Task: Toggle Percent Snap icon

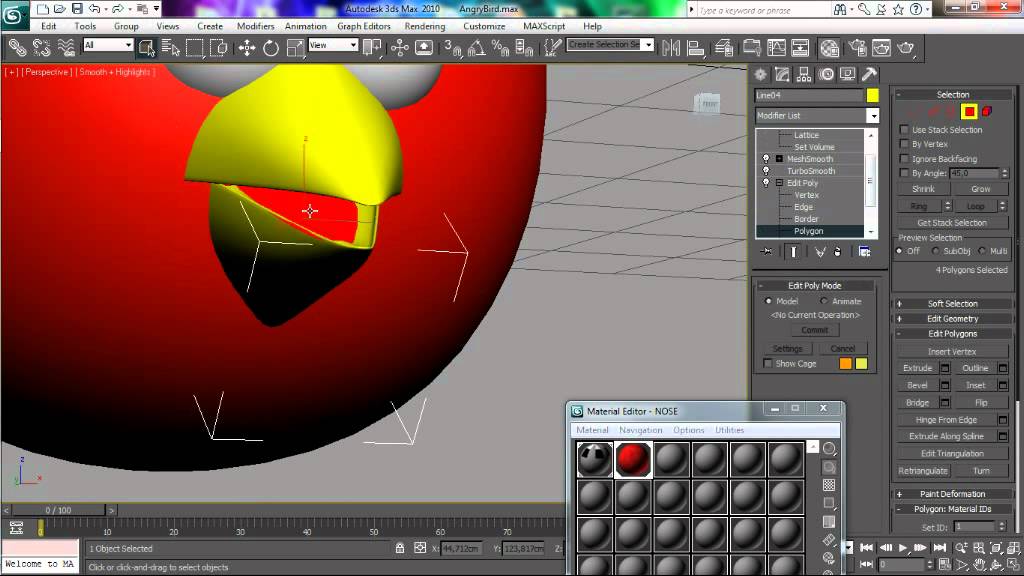Action: (x=500, y=48)
